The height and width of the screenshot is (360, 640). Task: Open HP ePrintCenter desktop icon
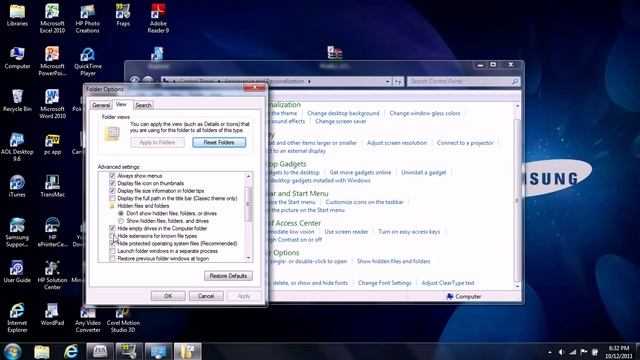[x=52, y=233]
